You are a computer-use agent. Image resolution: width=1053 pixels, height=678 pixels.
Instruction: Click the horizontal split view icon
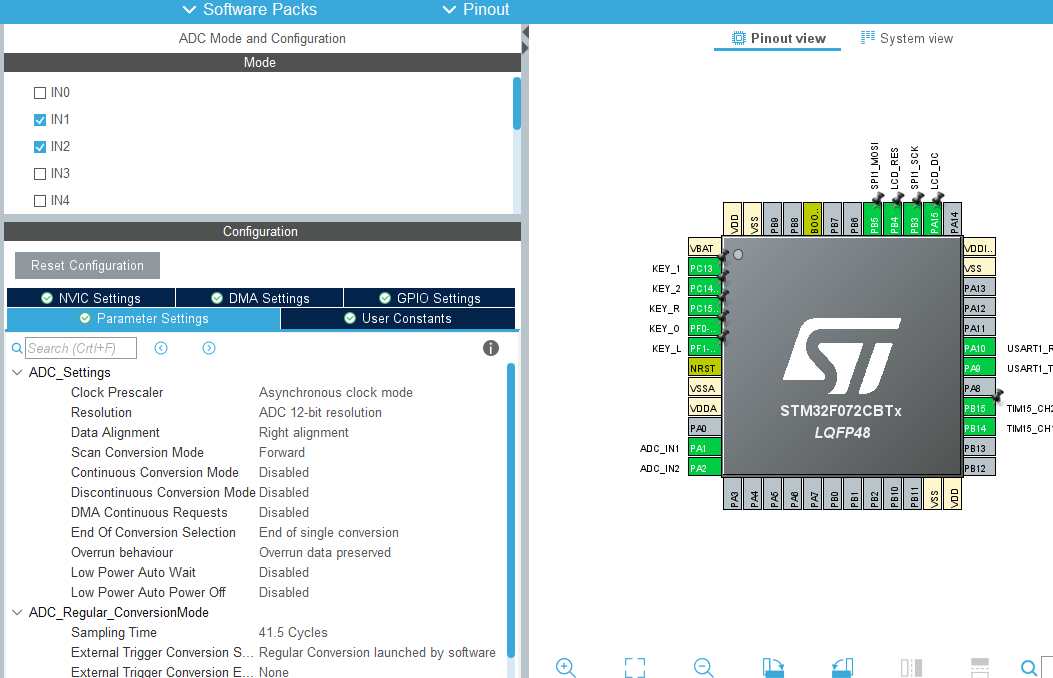[x=980, y=667]
